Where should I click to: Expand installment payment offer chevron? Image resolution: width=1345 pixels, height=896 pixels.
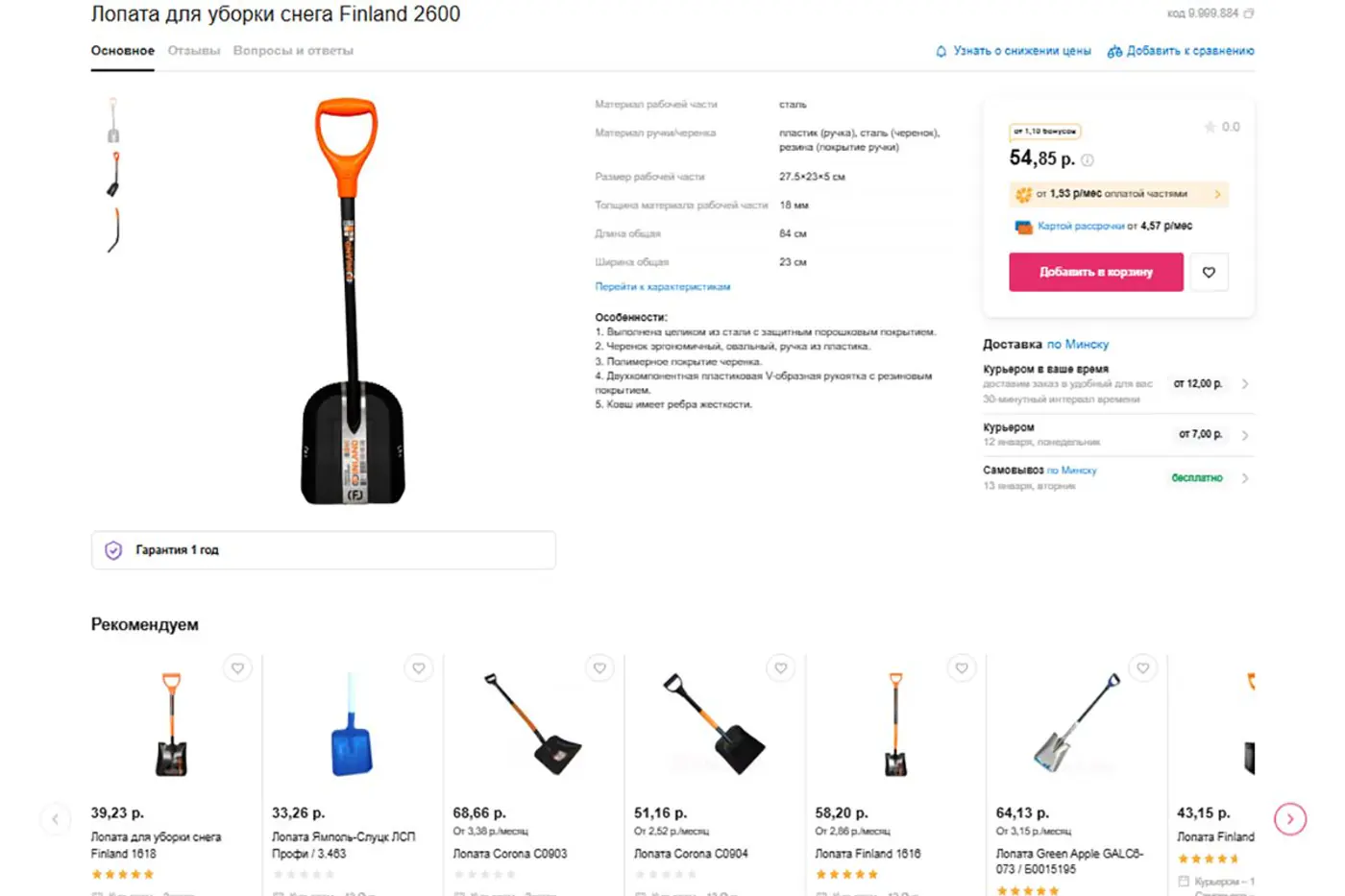click(x=1217, y=194)
